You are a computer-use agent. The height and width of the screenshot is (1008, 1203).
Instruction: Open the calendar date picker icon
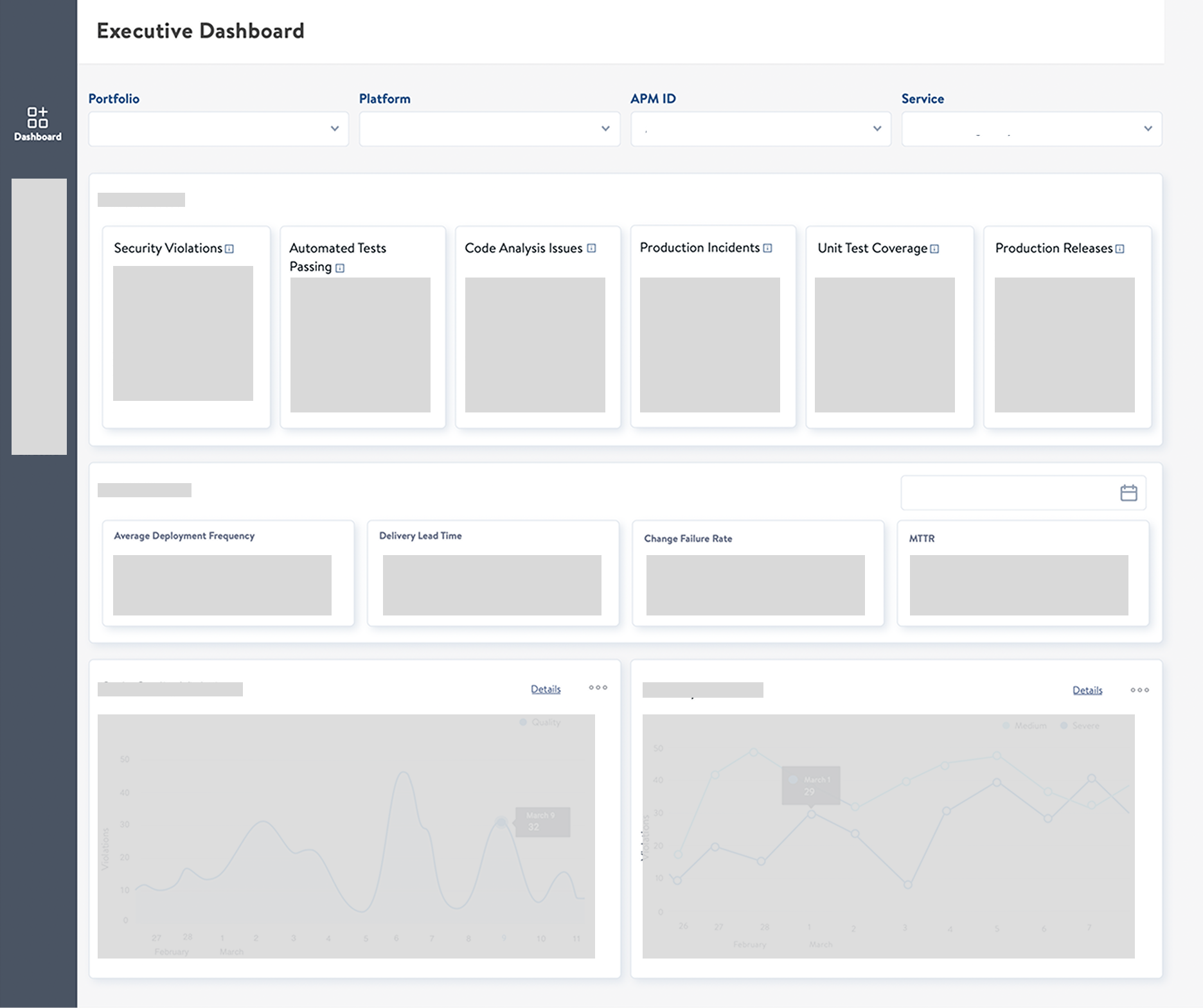point(1128,493)
